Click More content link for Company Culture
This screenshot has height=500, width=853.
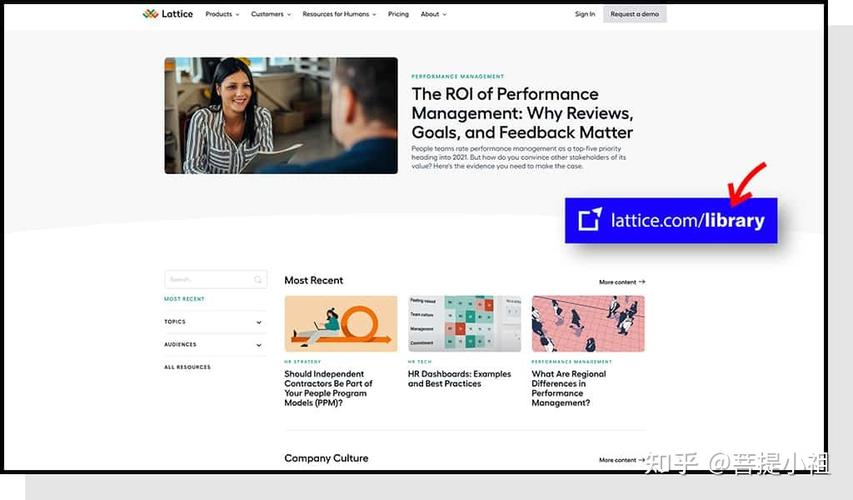click(x=622, y=460)
